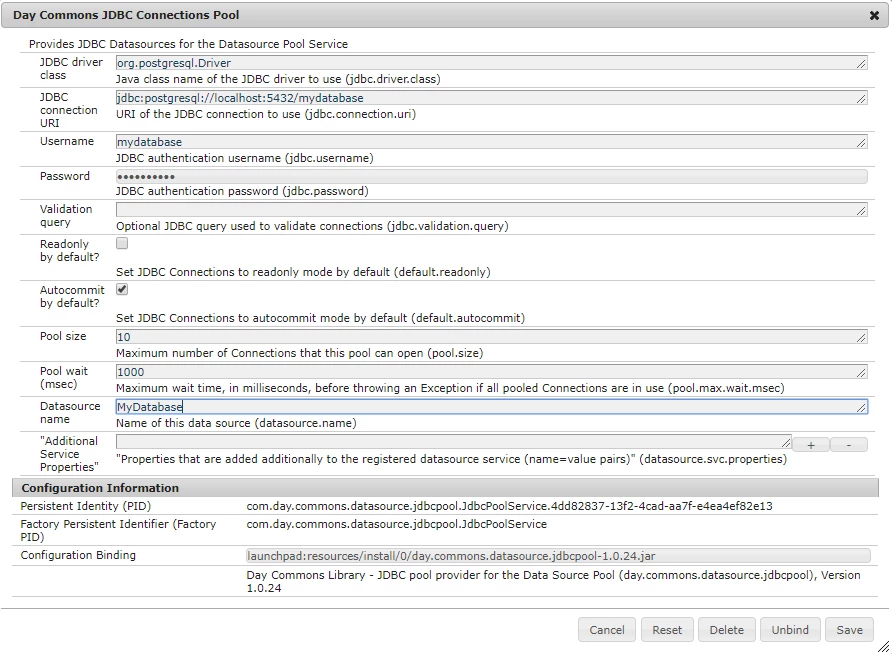Viewport: 892px width, 654px height.
Task: Click the 'Day Commons Library' version description text
Action: pyautogui.click(x=553, y=581)
